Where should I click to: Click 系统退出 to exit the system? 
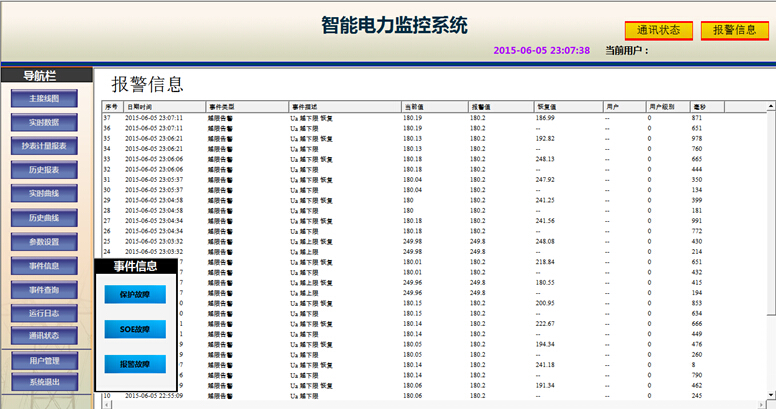pyautogui.click(x=44, y=382)
